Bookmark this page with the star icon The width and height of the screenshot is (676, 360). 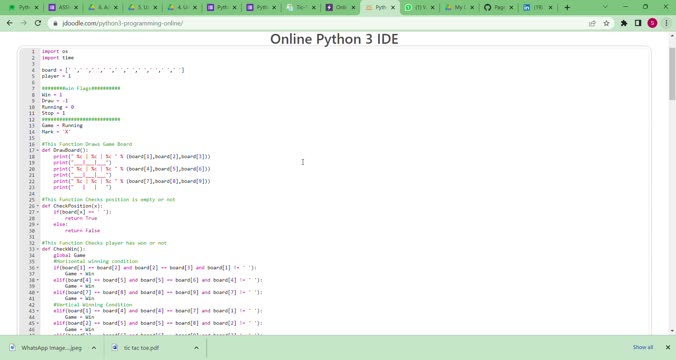606,23
